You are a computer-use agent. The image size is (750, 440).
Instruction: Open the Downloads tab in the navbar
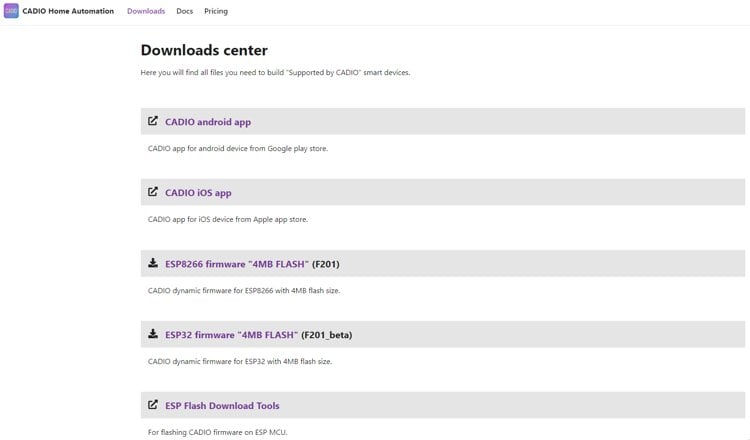tap(146, 11)
